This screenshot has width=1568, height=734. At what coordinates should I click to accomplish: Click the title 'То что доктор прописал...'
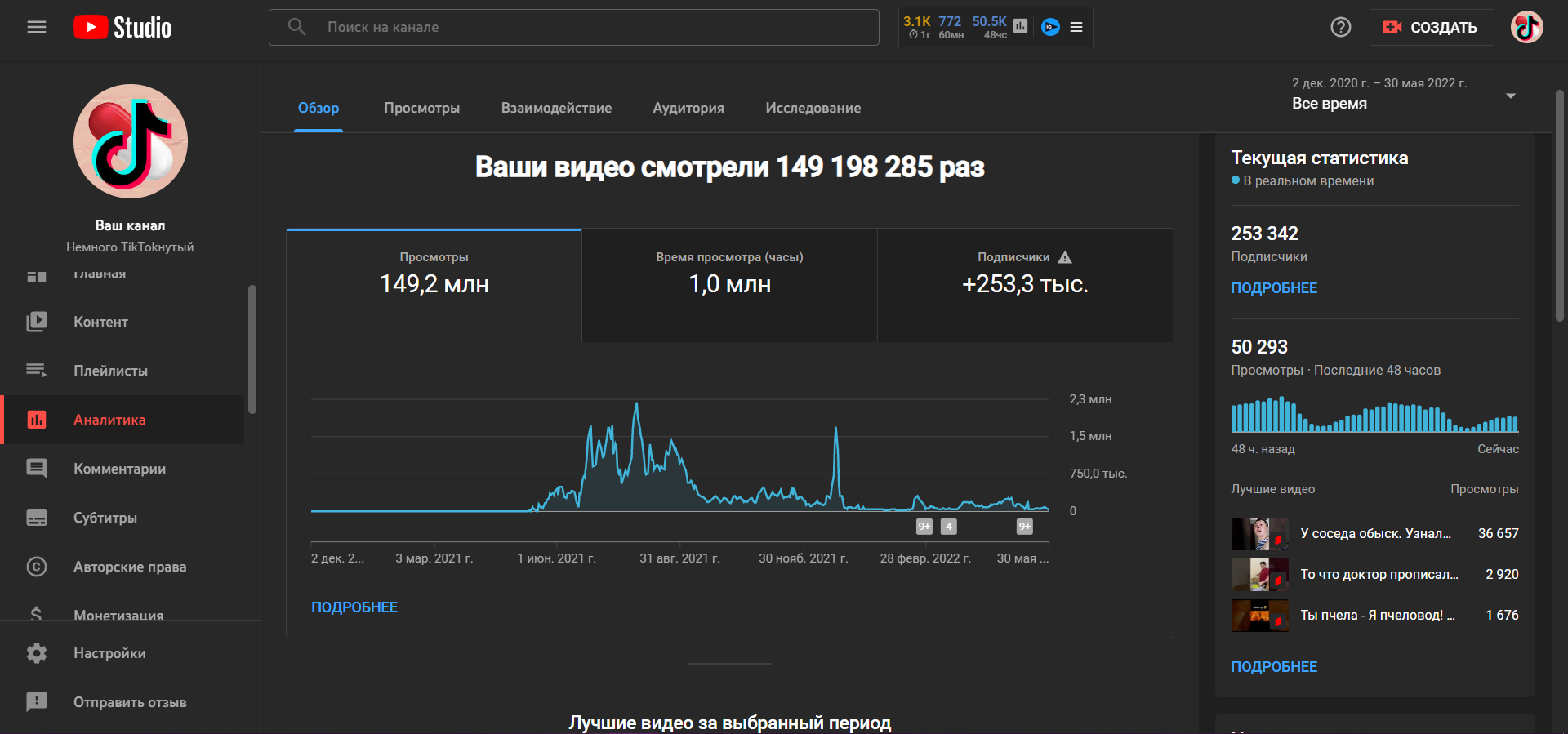pyautogui.click(x=1379, y=574)
